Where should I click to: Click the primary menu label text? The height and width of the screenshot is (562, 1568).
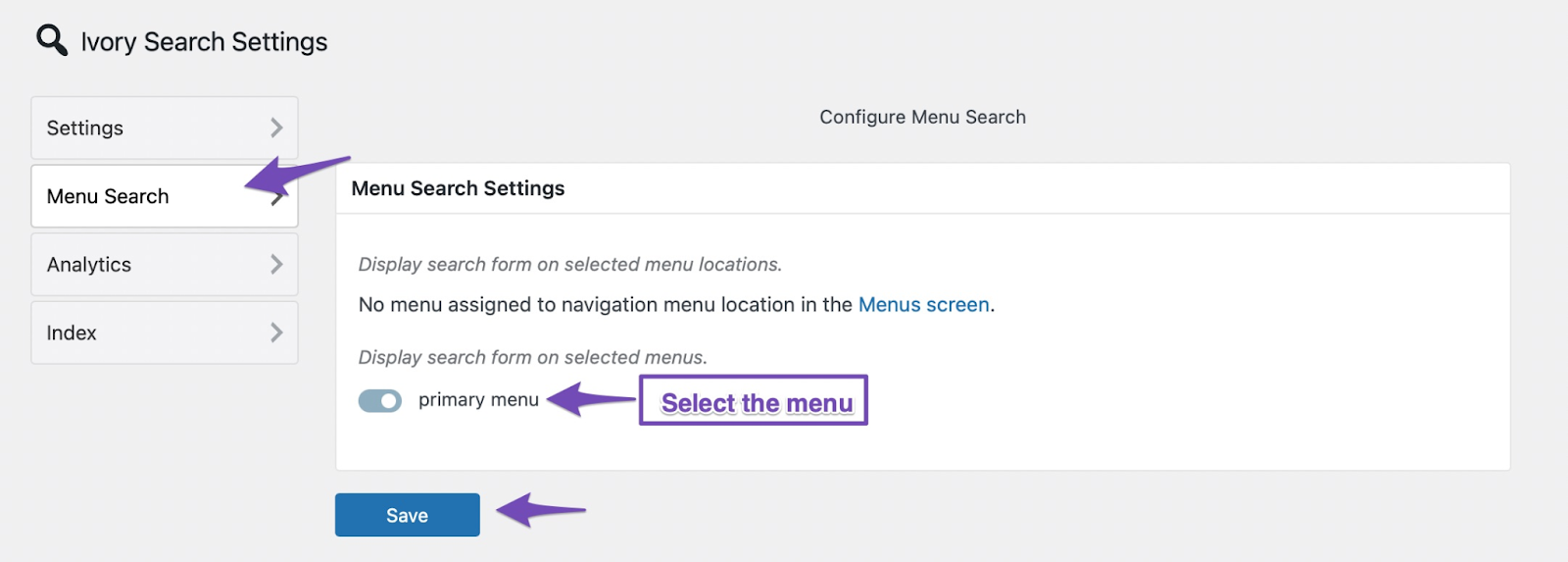(x=478, y=400)
